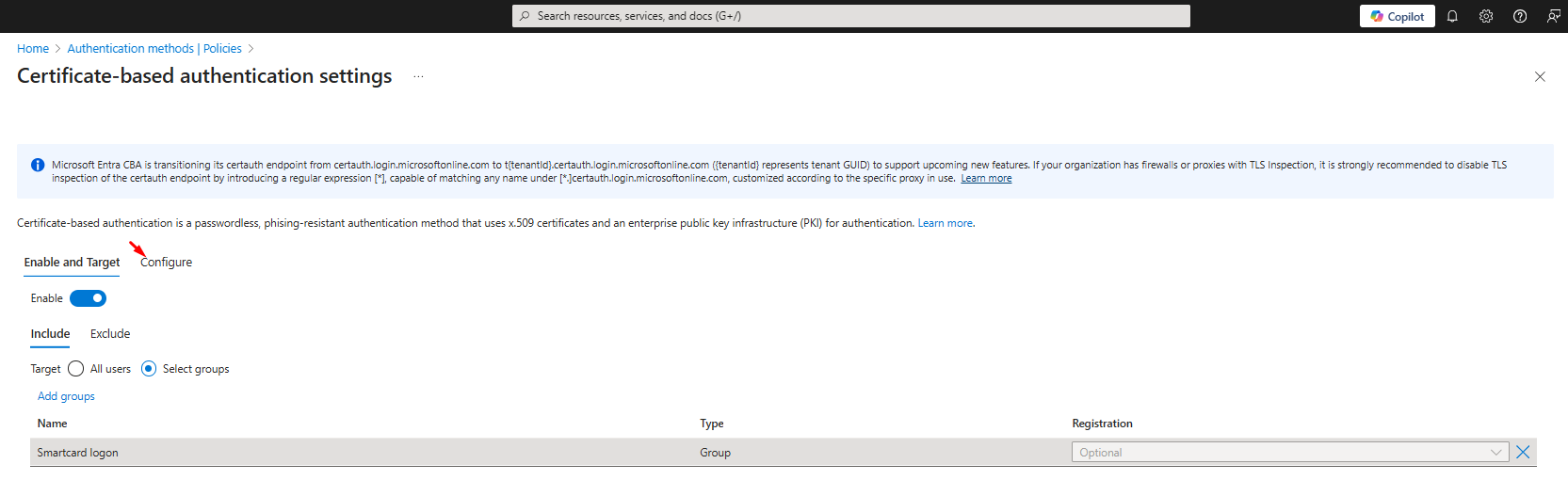Open the notifications bell

1452,16
